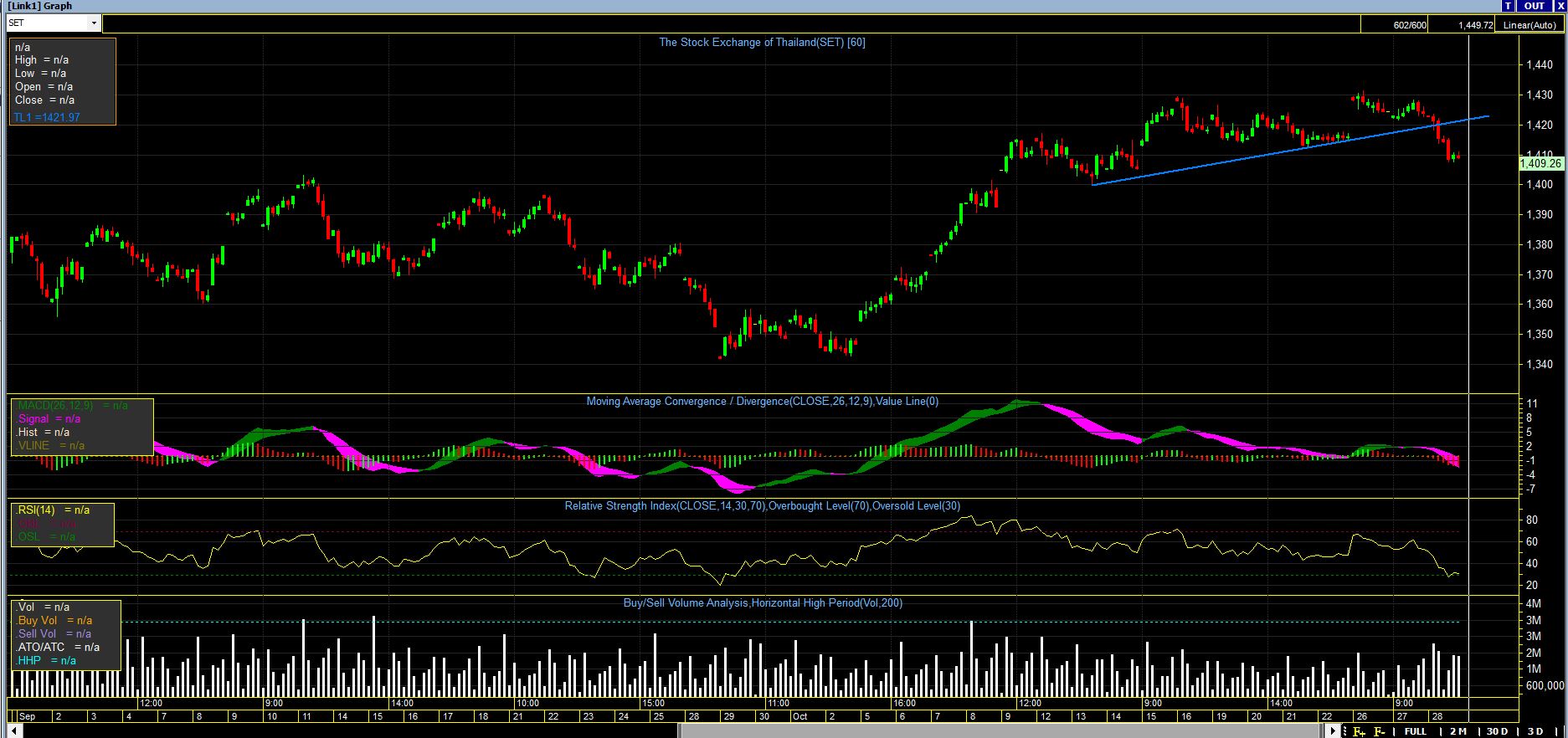Click the OUT button in title bar
The height and width of the screenshot is (738, 1568).
[1535, 6]
